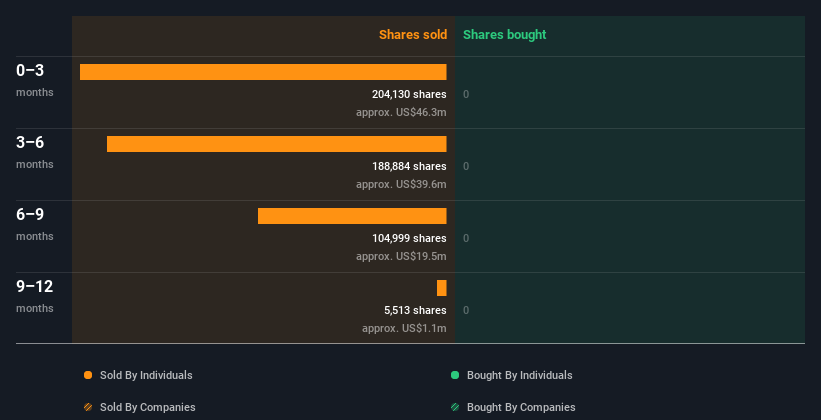Click the approx. US$39.6m amount
The height and width of the screenshot is (420, 821).
tap(401, 184)
